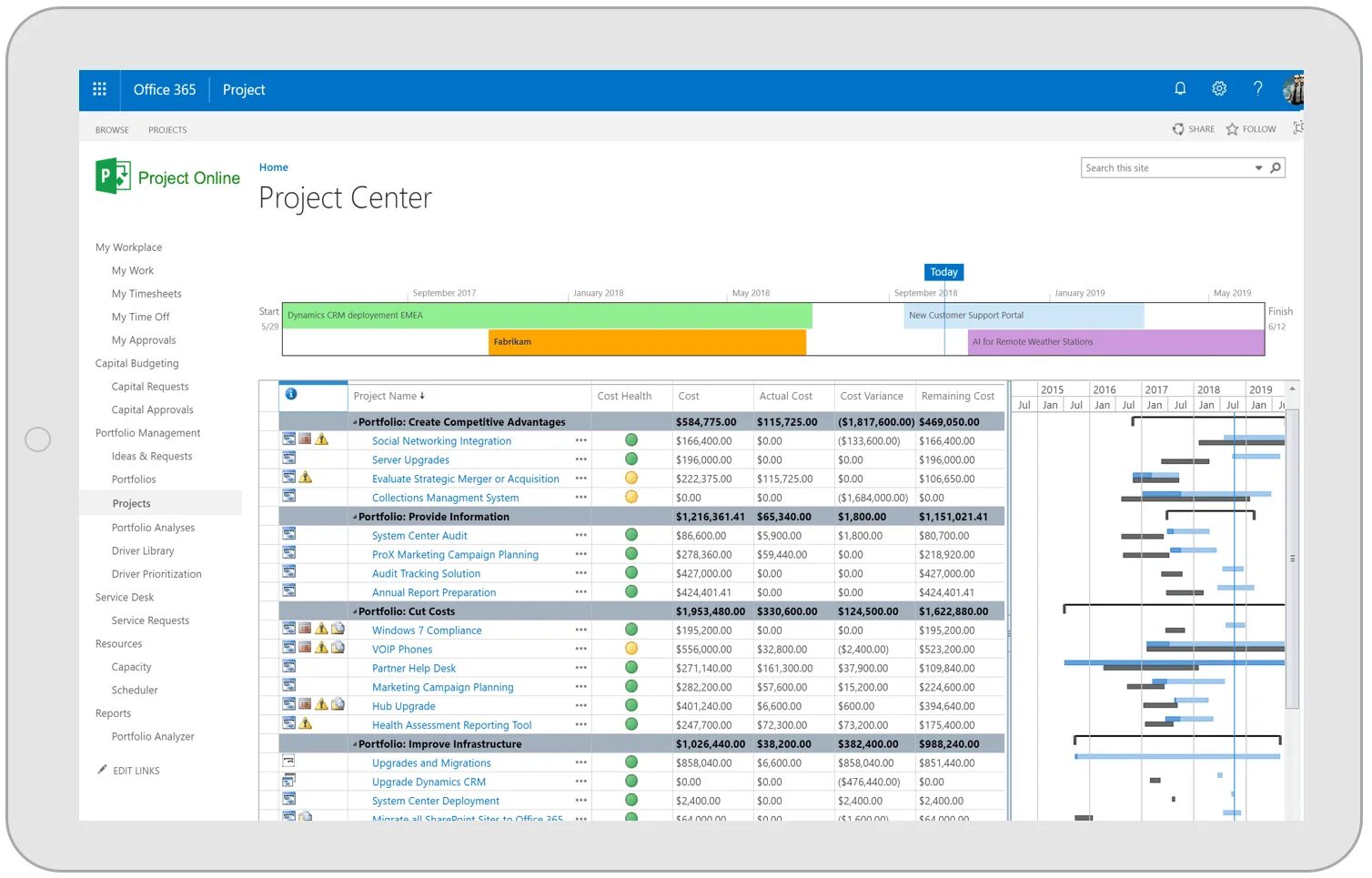Open the Office 365 app launcher grid

pyautogui.click(x=99, y=89)
